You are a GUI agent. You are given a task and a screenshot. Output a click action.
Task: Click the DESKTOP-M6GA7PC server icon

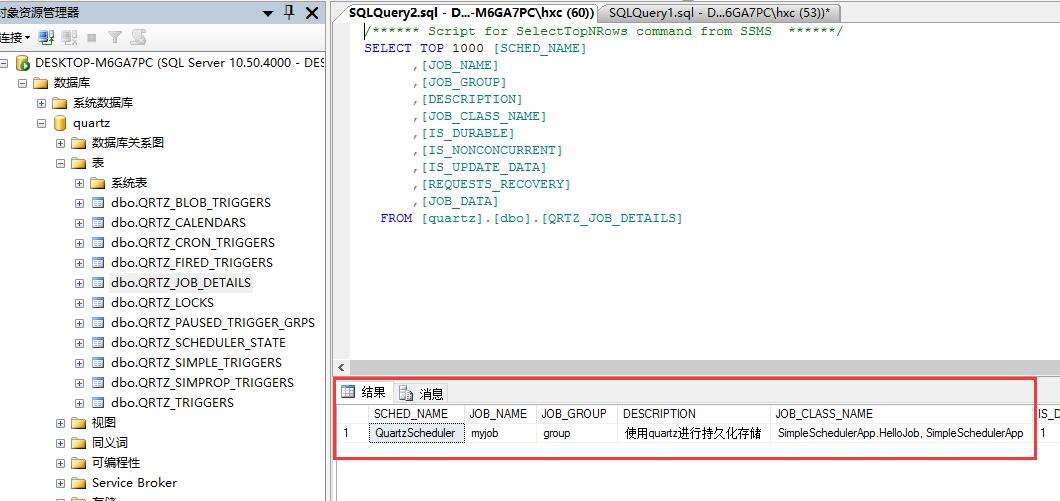pyautogui.click(x=23, y=64)
